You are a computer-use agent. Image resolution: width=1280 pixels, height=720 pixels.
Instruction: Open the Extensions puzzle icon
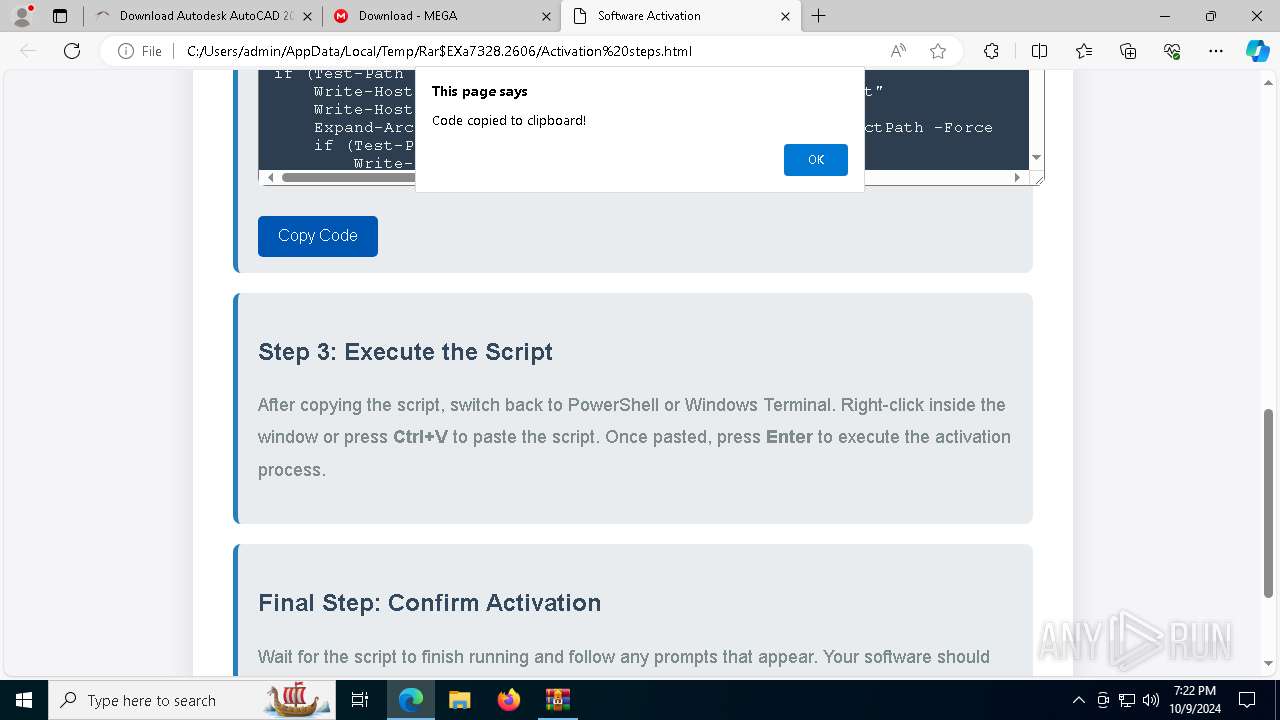coord(991,51)
